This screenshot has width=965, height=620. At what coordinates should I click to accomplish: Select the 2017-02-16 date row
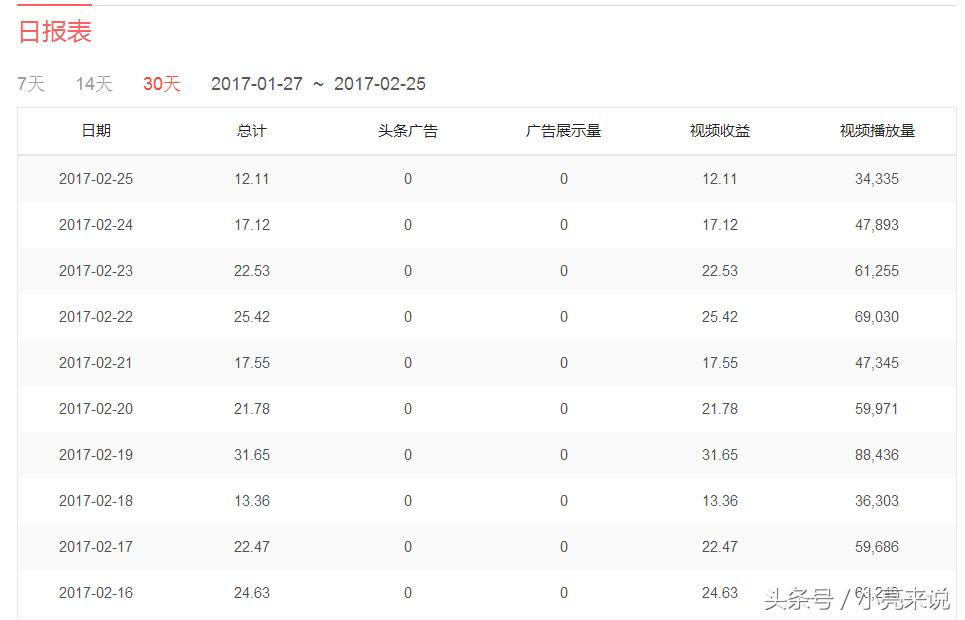tap(95, 592)
